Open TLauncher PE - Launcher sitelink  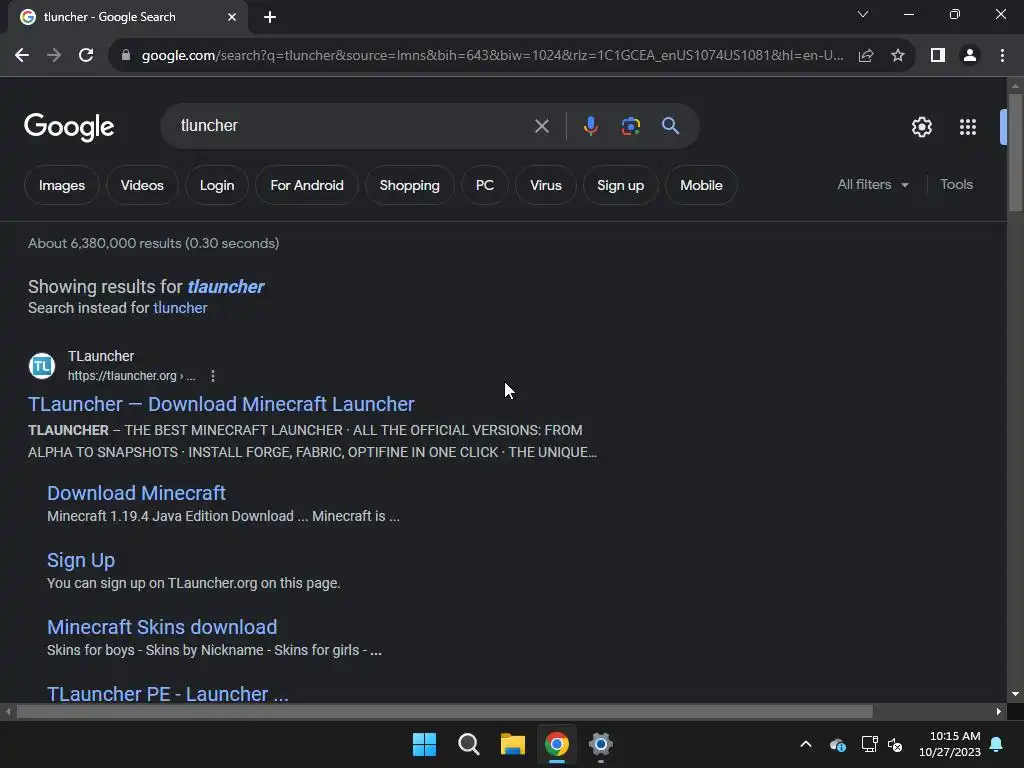pos(168,694)
